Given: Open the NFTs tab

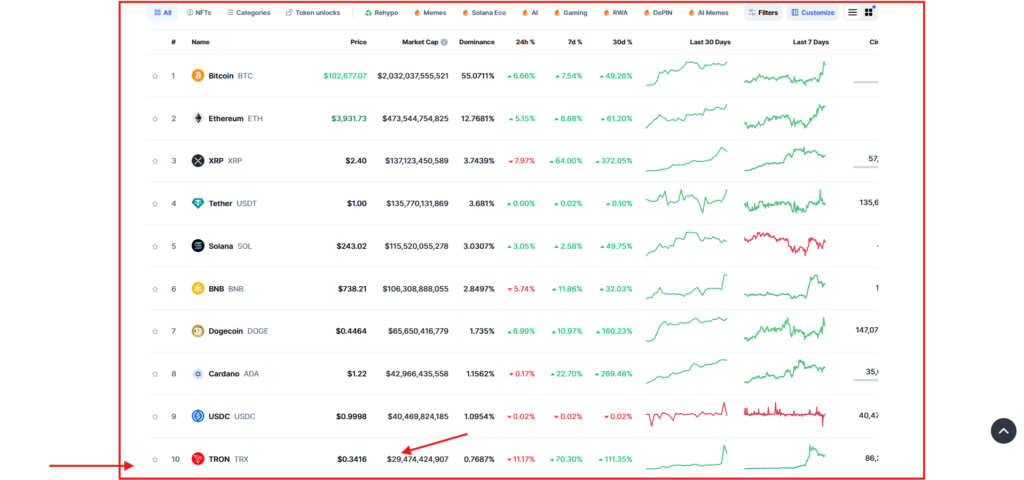Looking at the screenshot, I should tap(199, 12).
